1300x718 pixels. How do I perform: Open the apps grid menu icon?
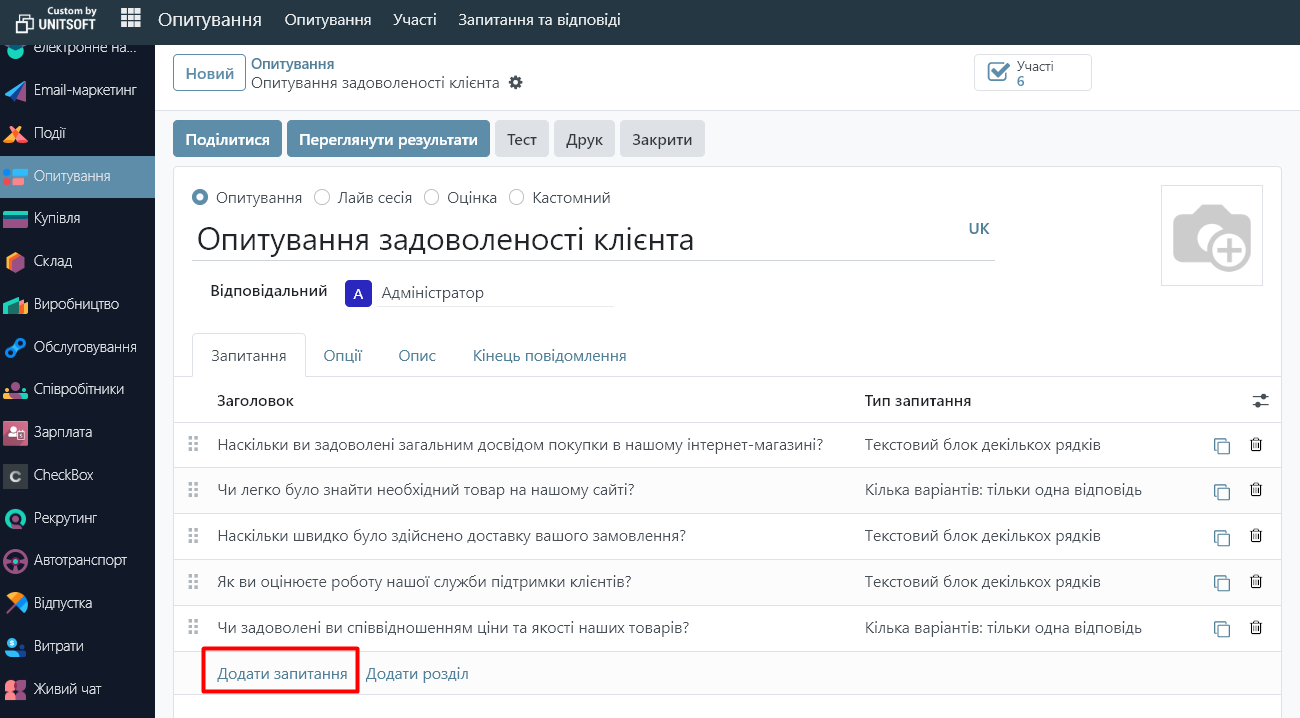coord(130,19)
